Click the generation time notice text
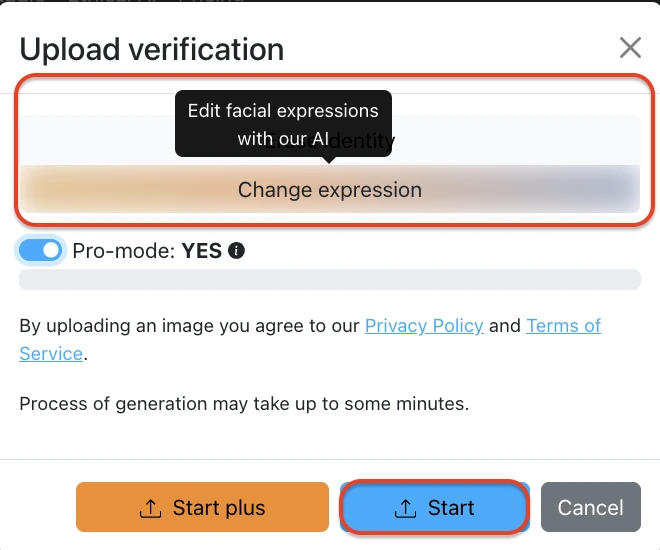 (x=244, y=405)
